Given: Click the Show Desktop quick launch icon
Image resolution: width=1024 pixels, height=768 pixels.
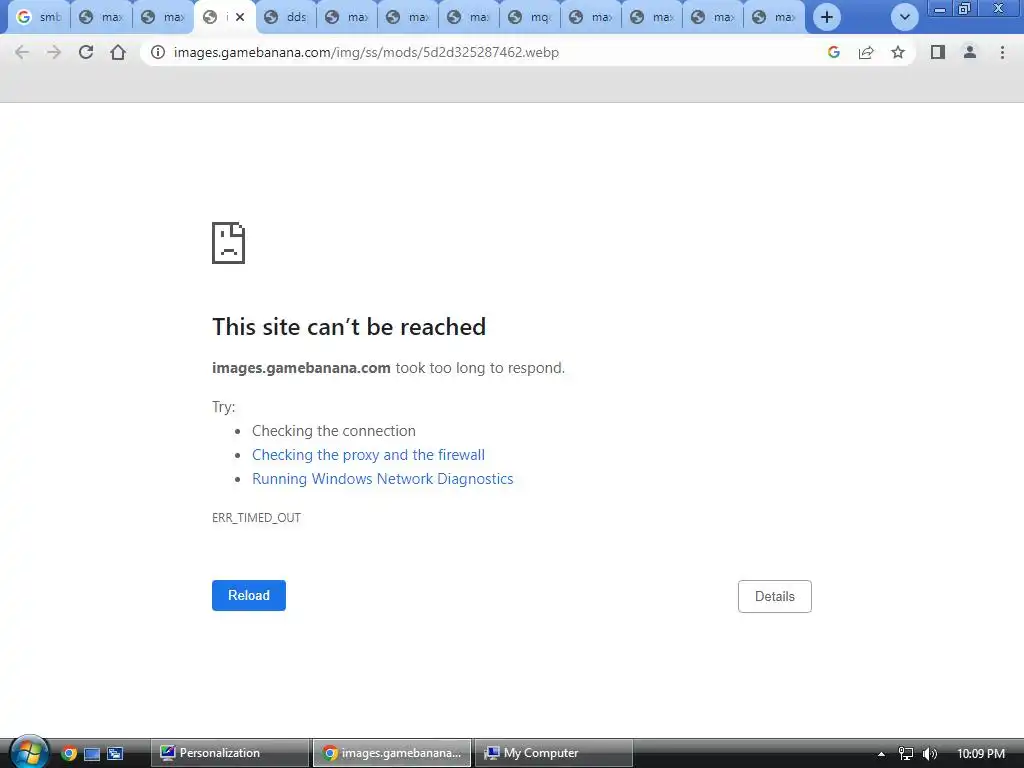Looking at the screenshot, I should (92, 754).
